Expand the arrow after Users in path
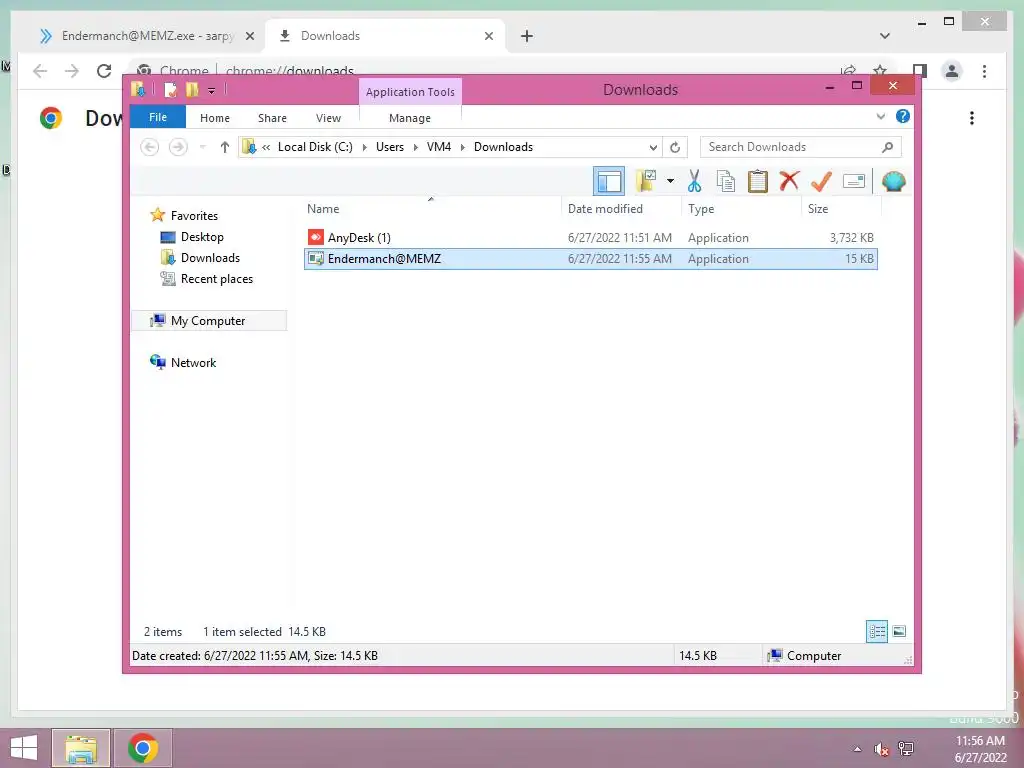Image resolution: width=1024 pixels, height=768 pixels. pyautogui.click(x=415, y=147)
